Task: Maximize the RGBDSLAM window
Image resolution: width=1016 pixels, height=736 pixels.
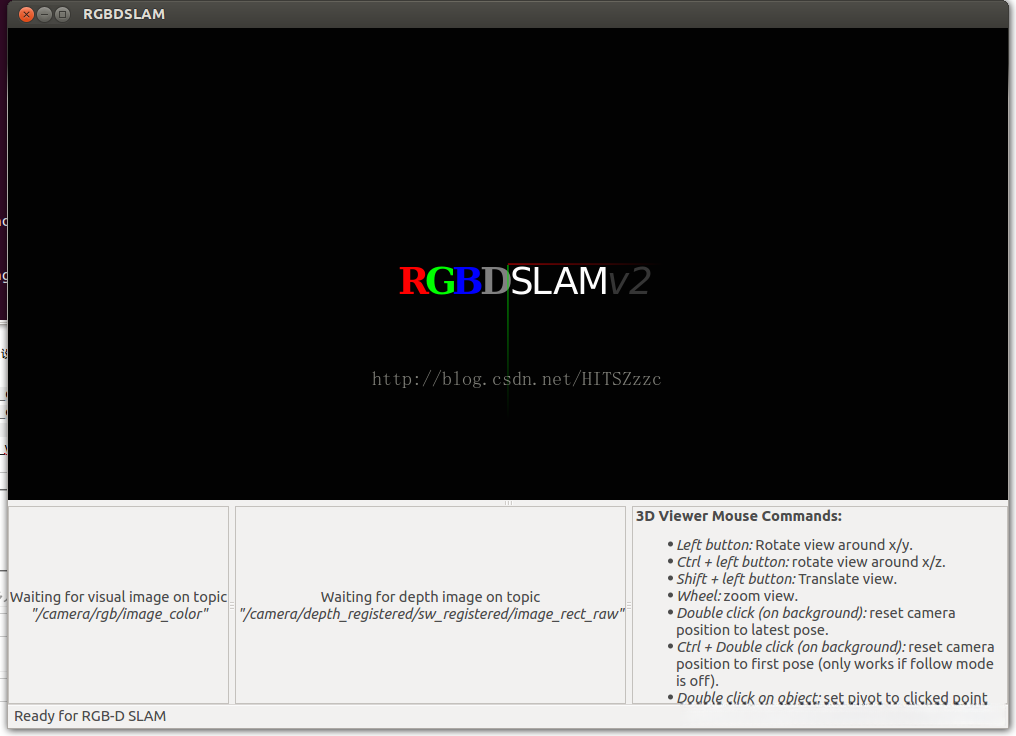Action: 62,14
